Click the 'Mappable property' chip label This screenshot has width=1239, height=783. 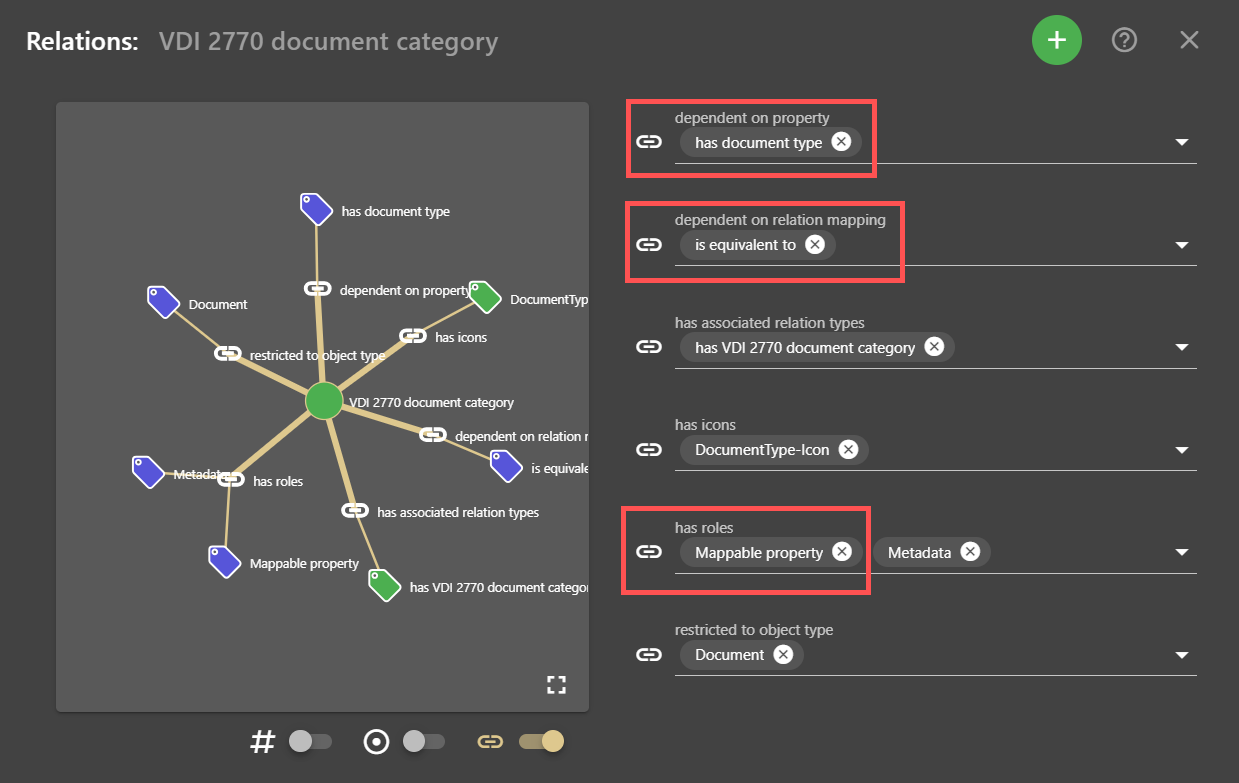pyautogui.click(x=759, y=552)
